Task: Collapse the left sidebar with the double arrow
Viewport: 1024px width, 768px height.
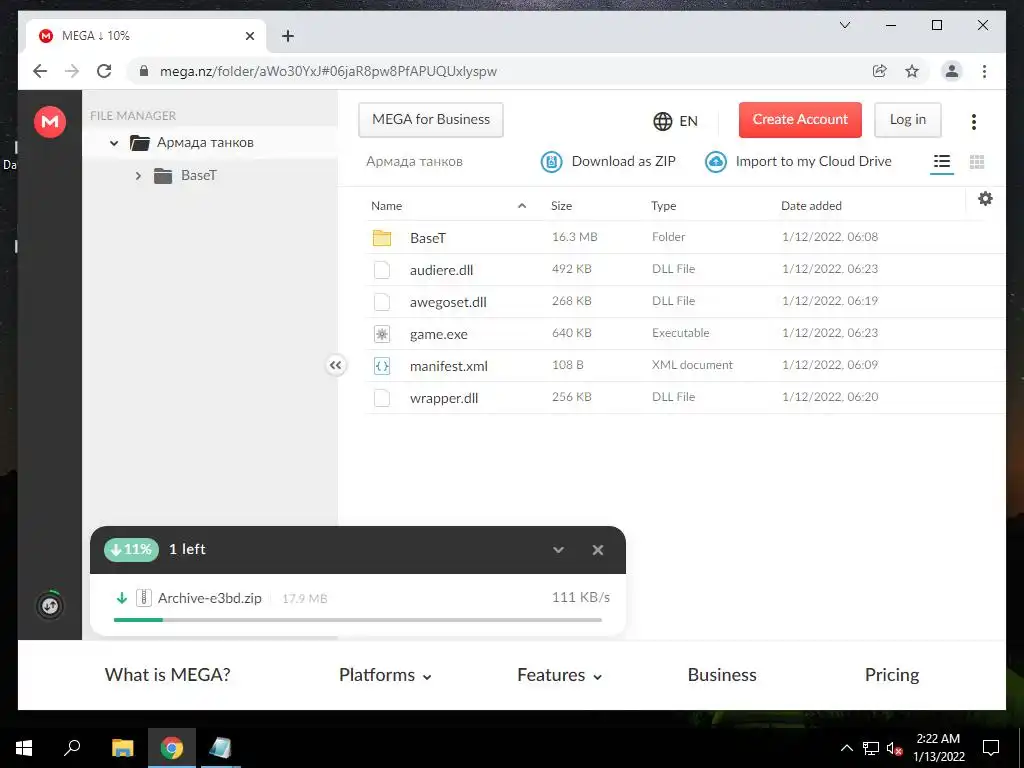Action: pos(336,365)
